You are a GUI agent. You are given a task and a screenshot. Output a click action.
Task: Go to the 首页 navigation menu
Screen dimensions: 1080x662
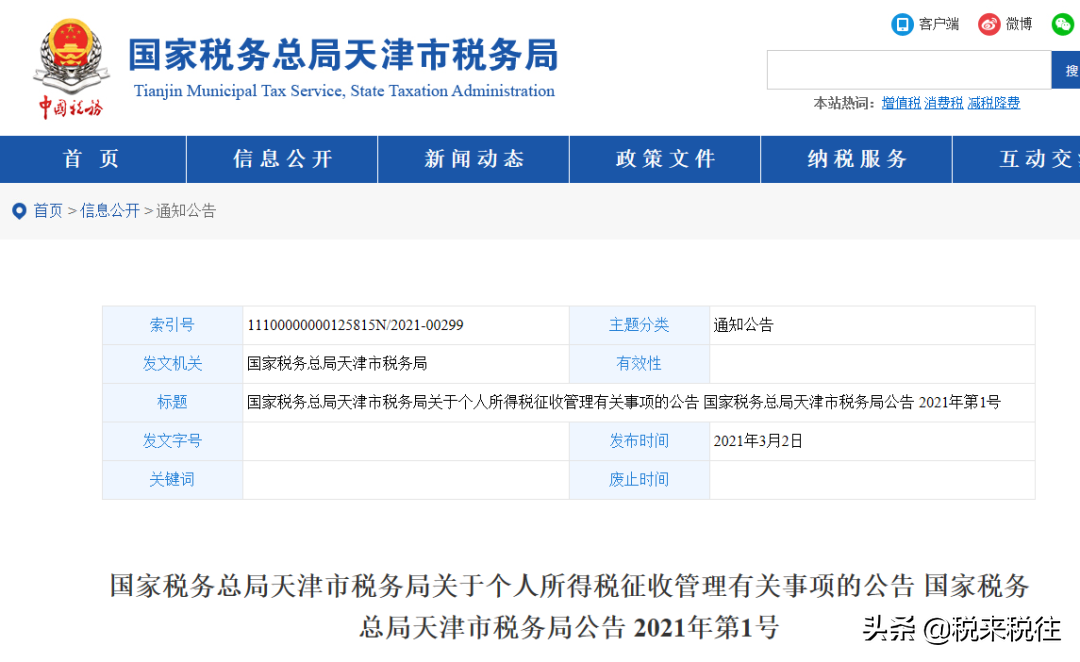(x=92, y=159)
